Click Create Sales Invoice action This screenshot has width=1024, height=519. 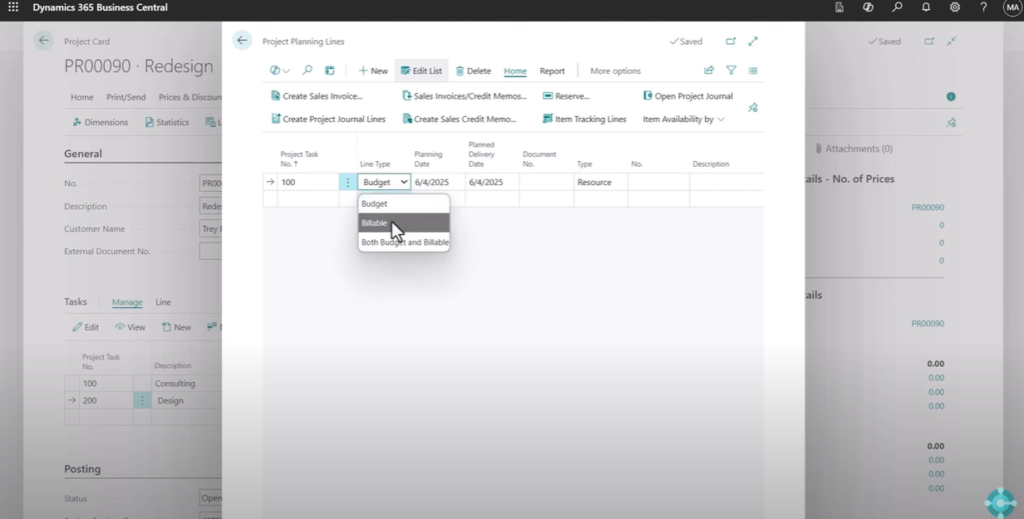(317, 96)
